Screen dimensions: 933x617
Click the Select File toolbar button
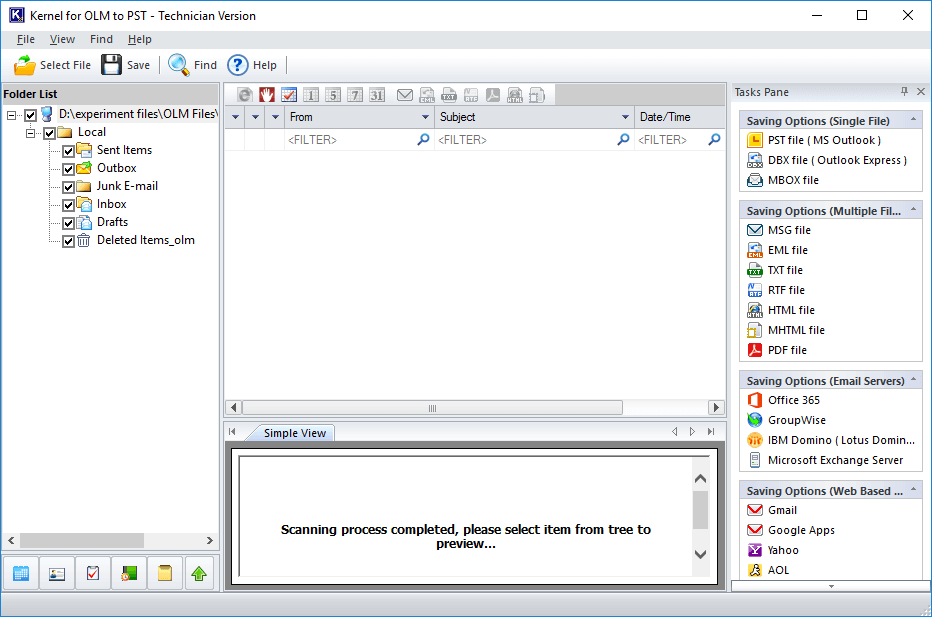(x=52, y=65)
